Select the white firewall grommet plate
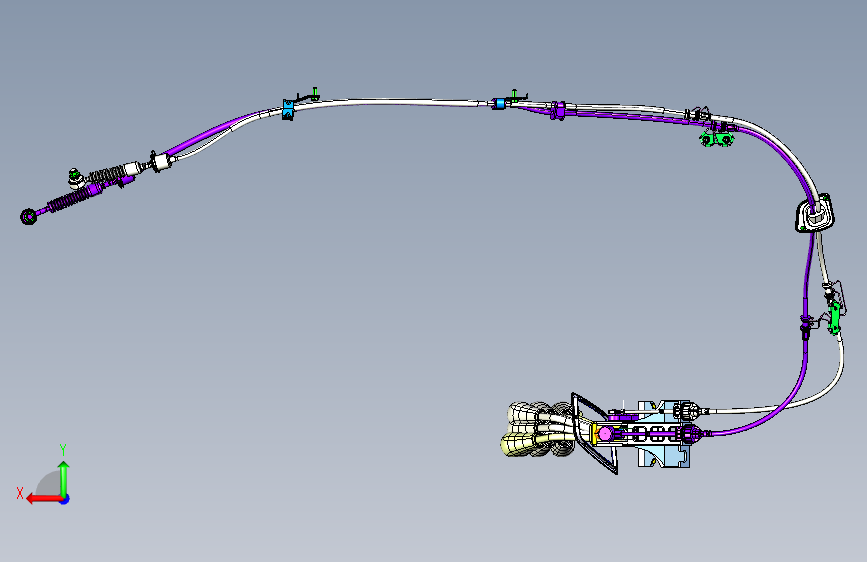 coord(814,213)
